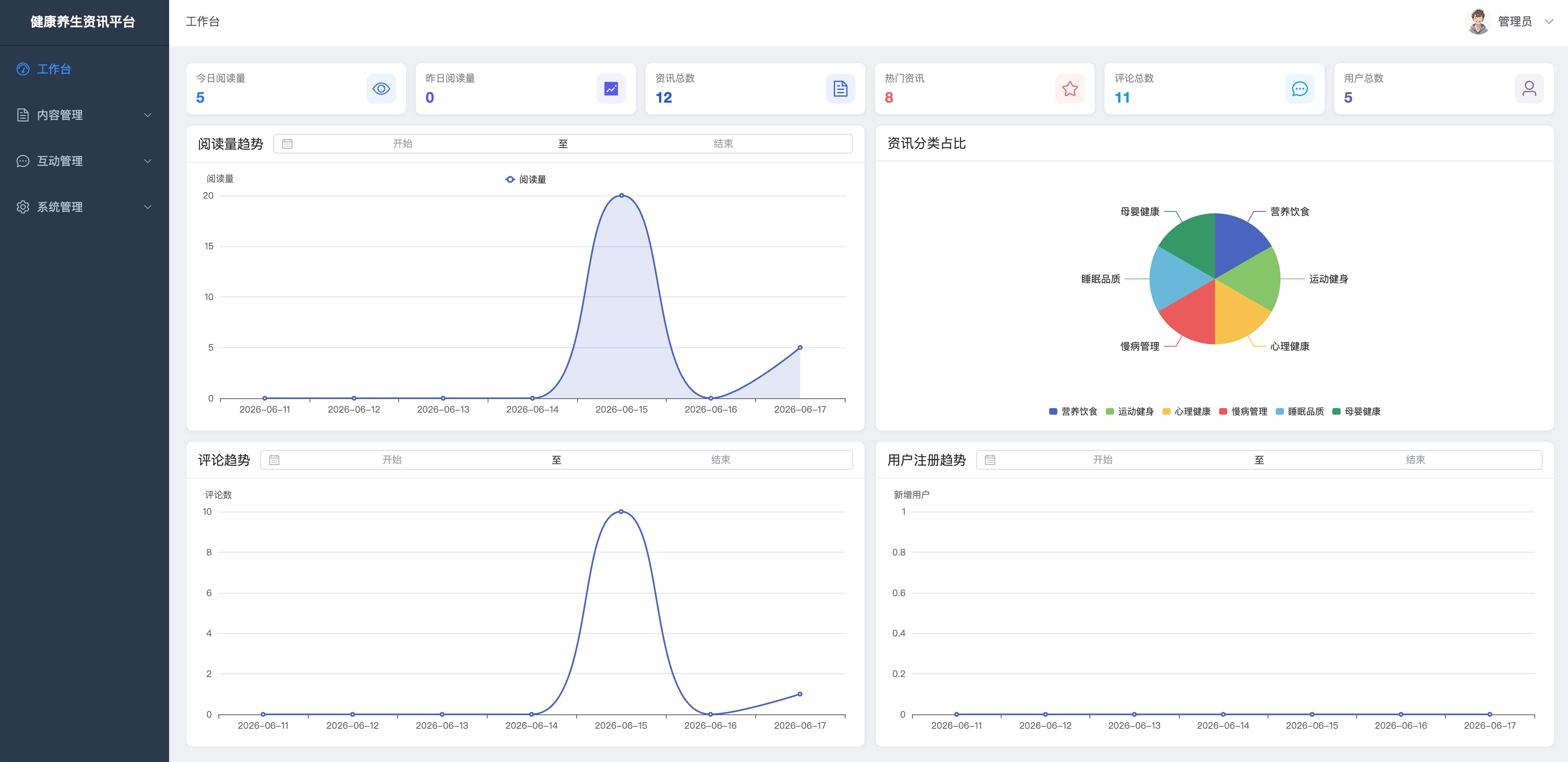Expand the 内容管理 sidebar menu
Image resolution: width=1568 pixels, height=762 pixels.
[x=85, y=115]
